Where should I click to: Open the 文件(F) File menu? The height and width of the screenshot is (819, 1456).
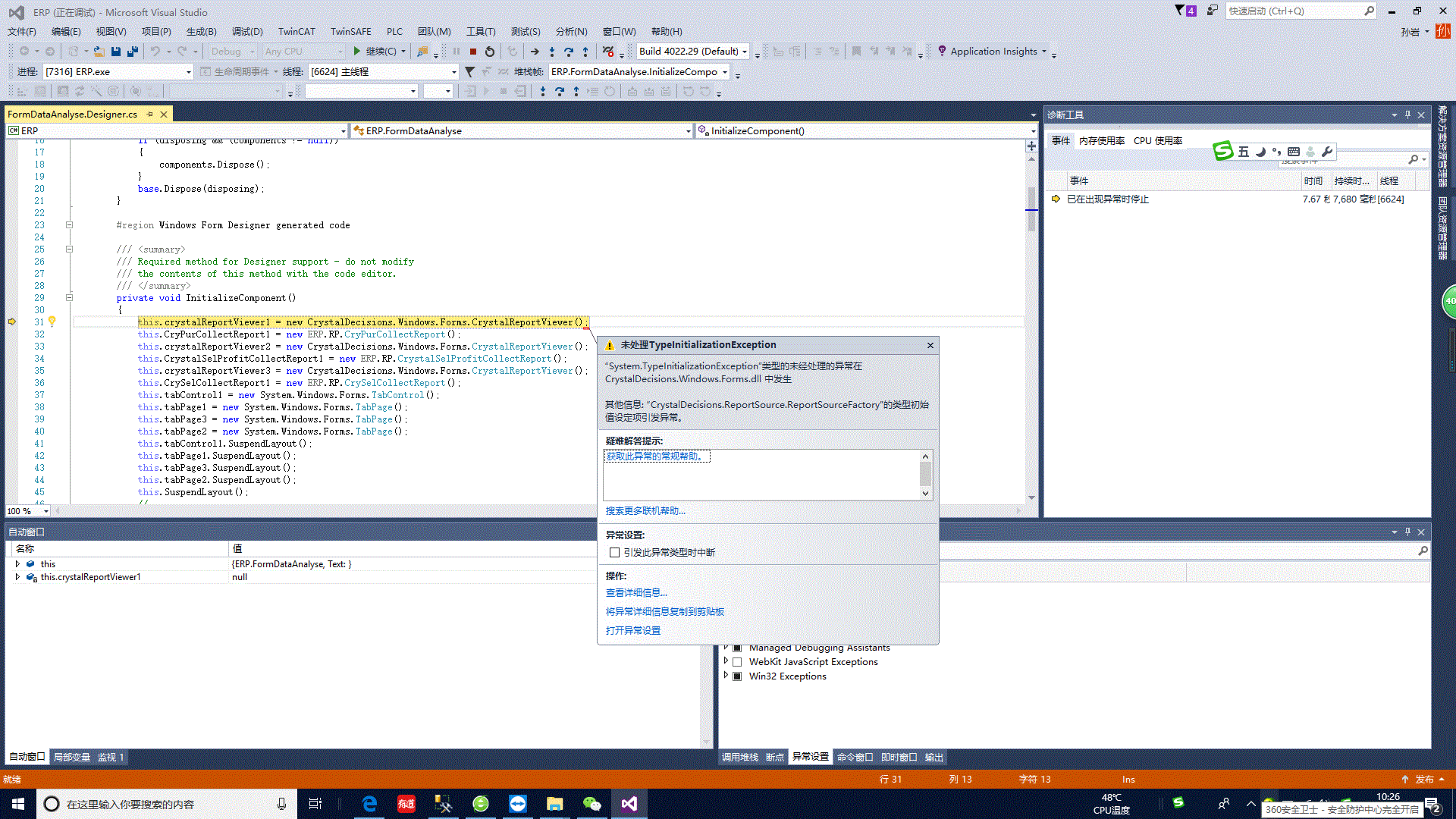click(x=22, y=31)
